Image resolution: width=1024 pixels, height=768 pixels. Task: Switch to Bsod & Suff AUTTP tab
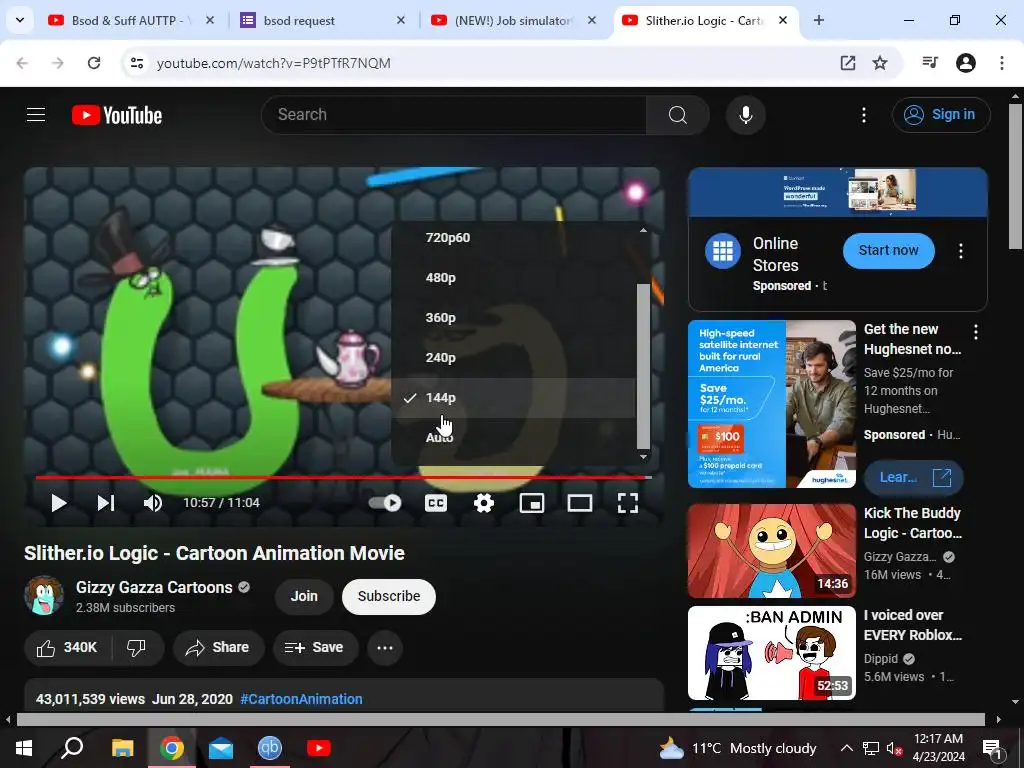(131, 21)
